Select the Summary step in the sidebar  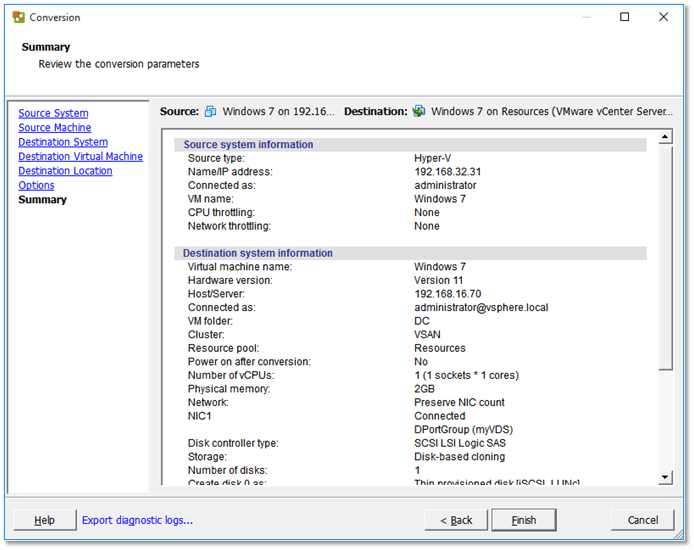(42, 200)
